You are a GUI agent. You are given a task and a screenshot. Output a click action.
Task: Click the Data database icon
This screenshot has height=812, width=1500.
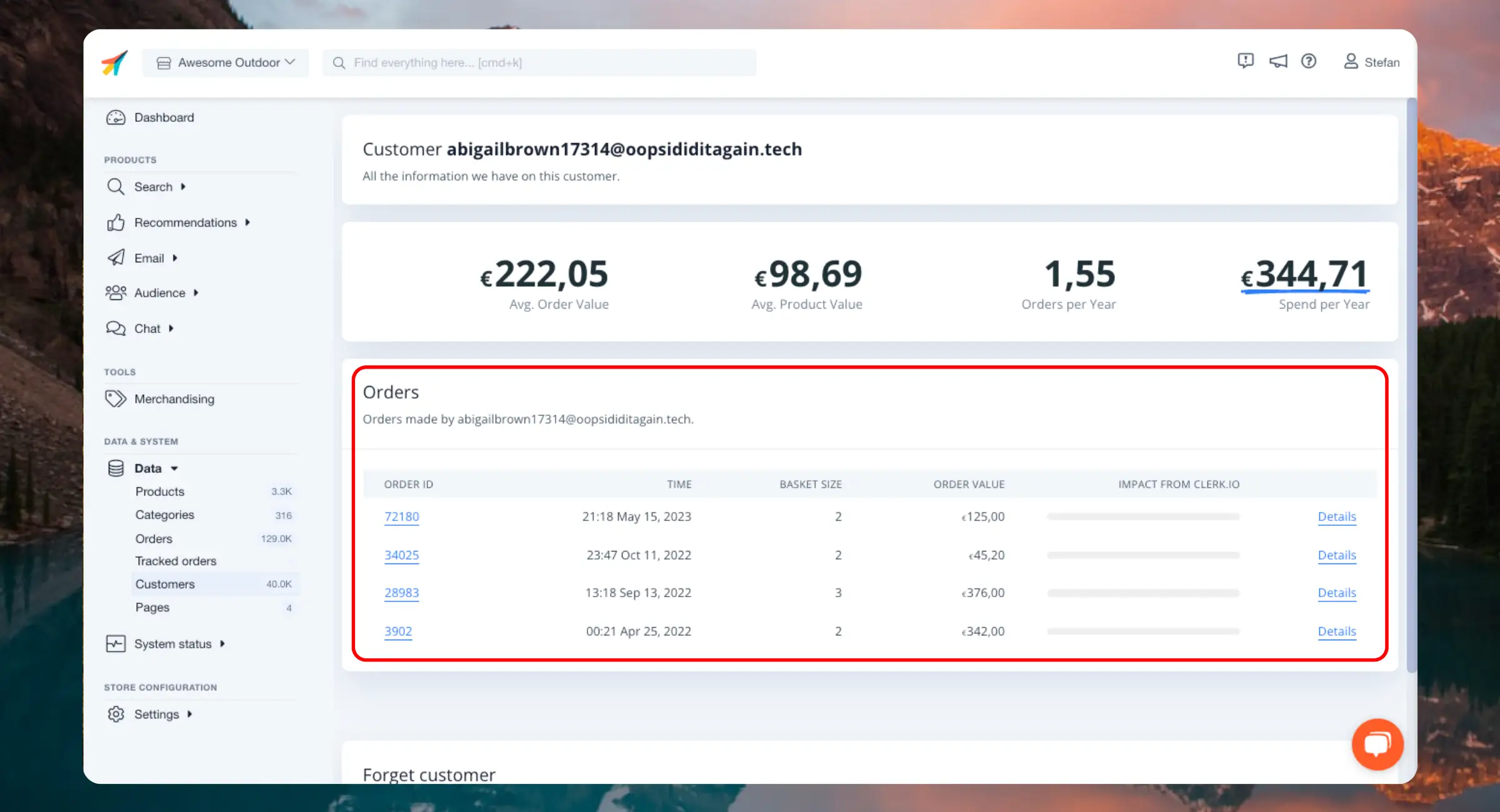click(x=116, y=468)
